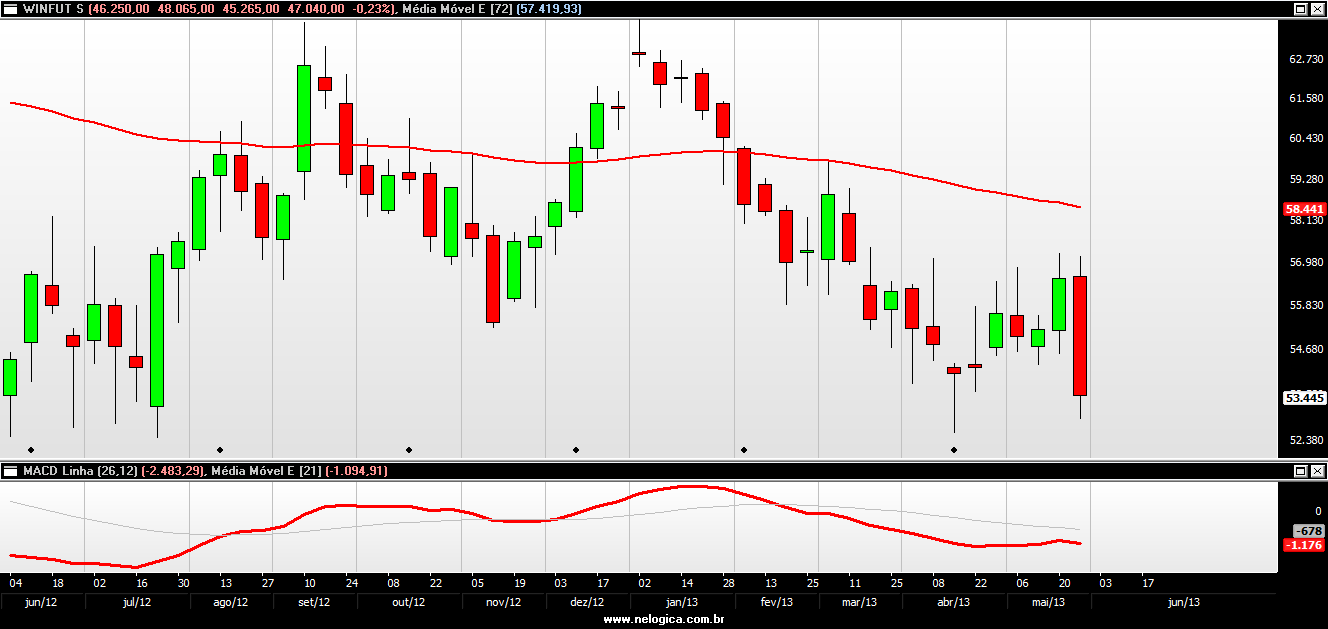
Task: Click the out/12 month label
Action: click(408, 602)
